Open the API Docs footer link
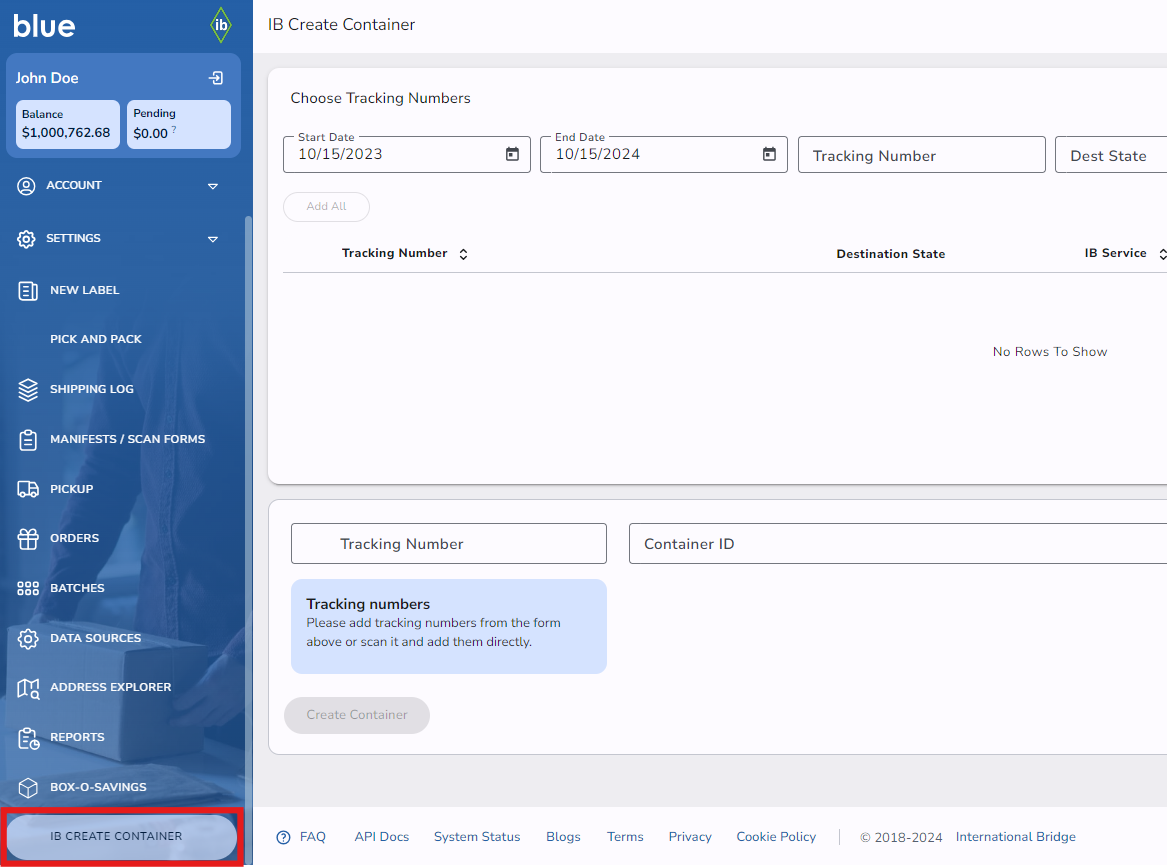 point(381,837)
